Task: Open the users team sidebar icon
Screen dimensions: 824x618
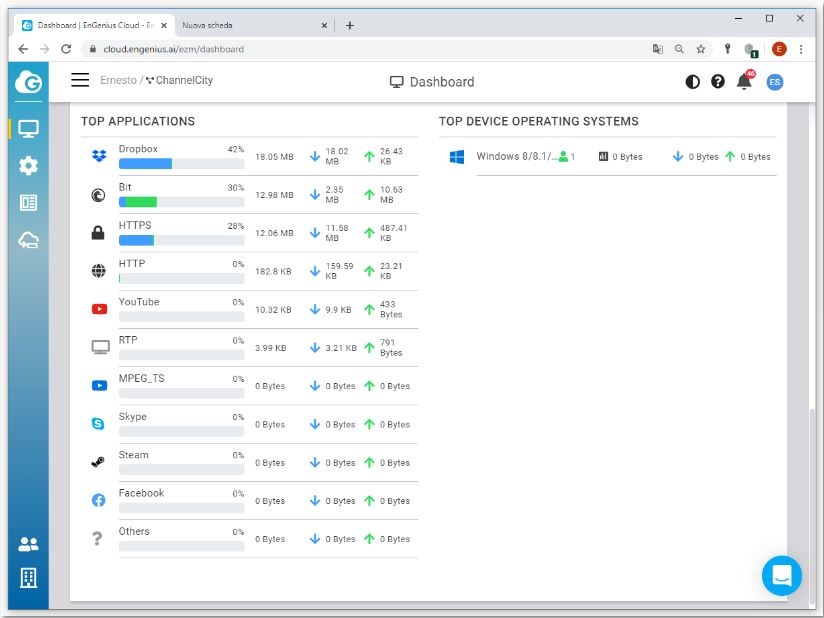Action: point(28,544)
